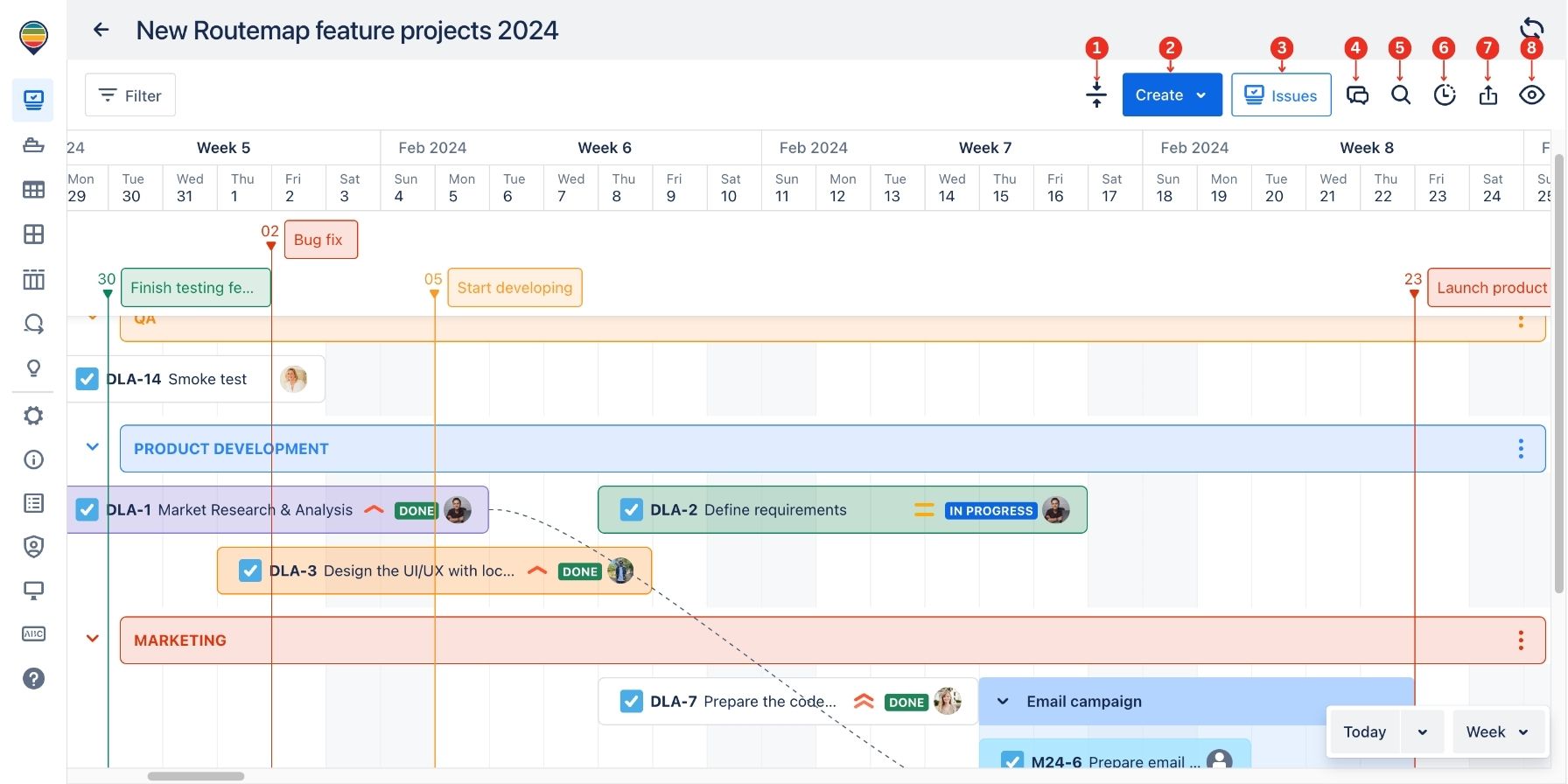Open the comments speech bubble icon
The height and width of the screenshot is (784, 1568).
1357,95
